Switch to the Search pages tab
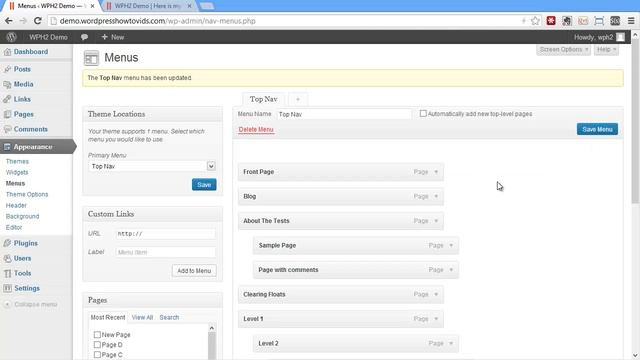This screenshot has width=640, height=360. 169,317
